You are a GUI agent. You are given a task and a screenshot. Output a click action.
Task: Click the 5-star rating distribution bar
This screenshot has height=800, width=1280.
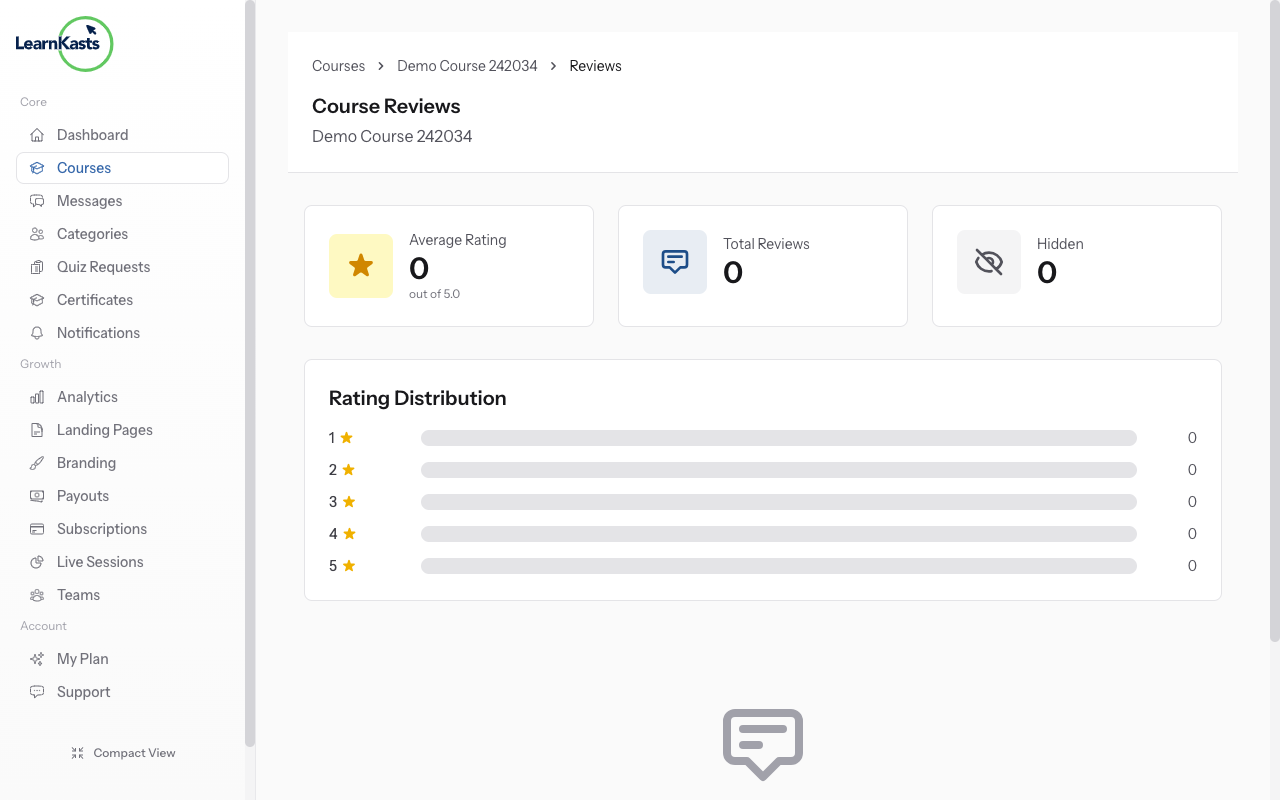778,565
